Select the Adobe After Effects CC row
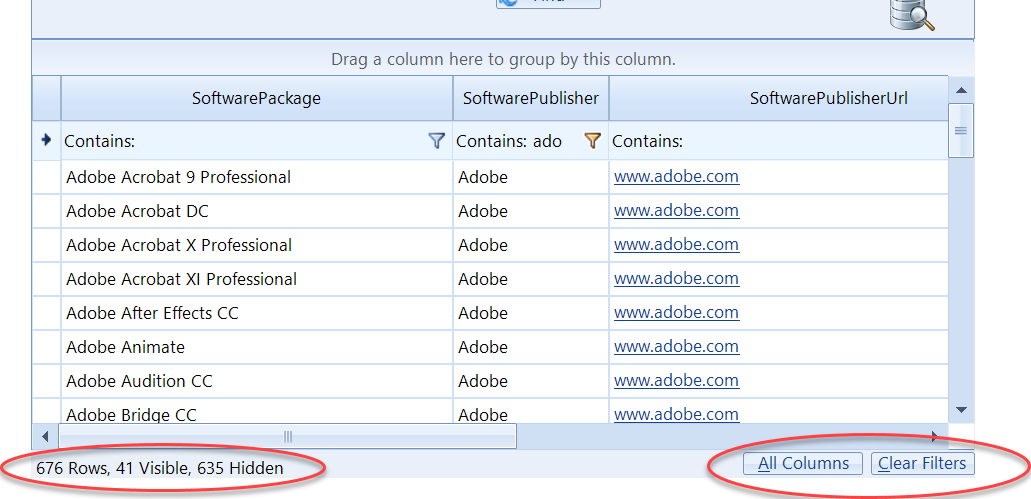 point(152,313)
